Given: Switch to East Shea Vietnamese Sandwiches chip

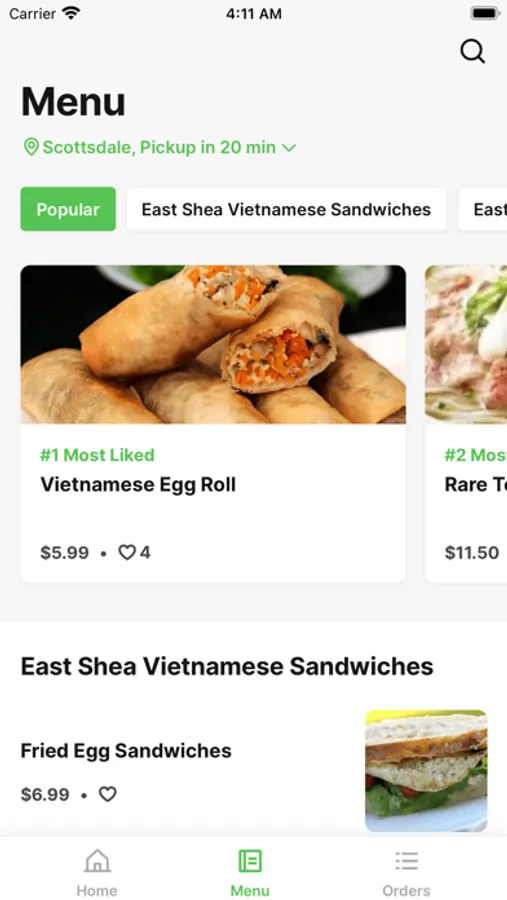Looking at the screenshot, I should coord(287,209).
